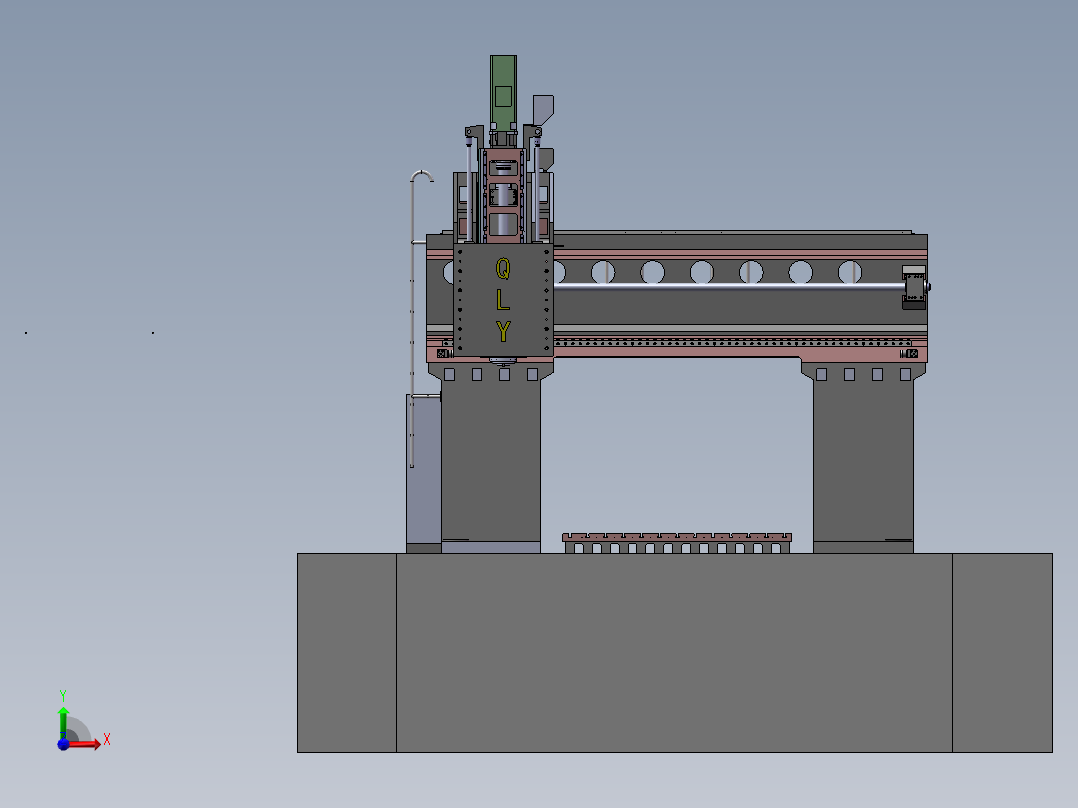1078x808 pixels.
Task: Click the blue Z axis ball of the triad
Action: coord(63,744)
